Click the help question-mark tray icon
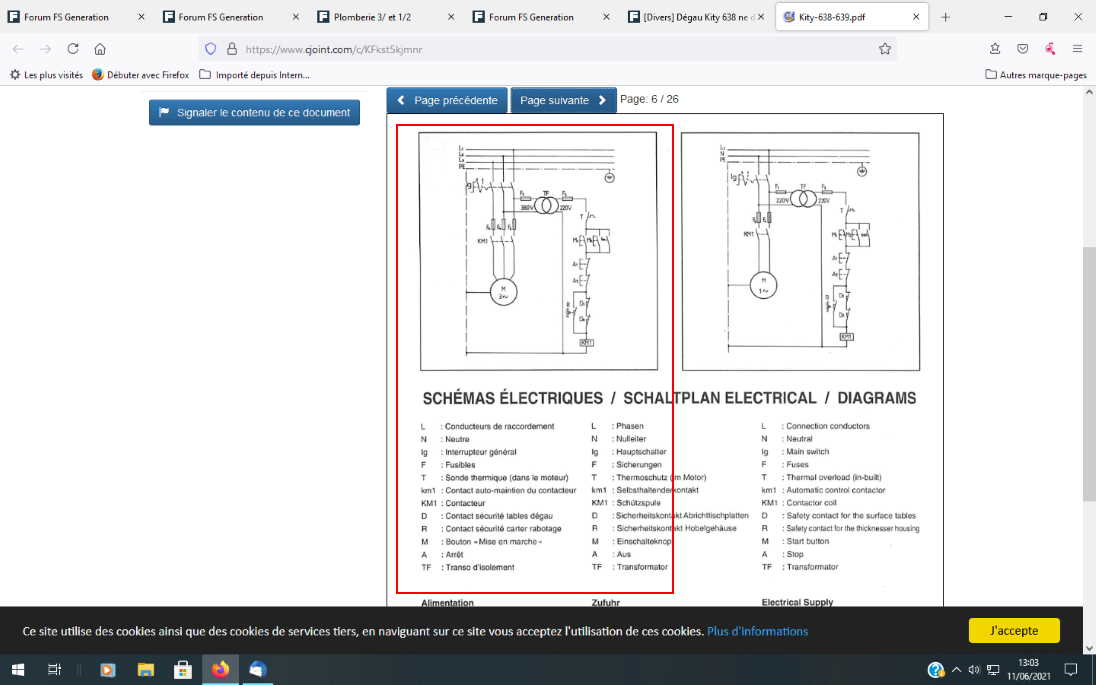Image resolution: width=1096 pixels, height=685 pixels. (936, 670)
